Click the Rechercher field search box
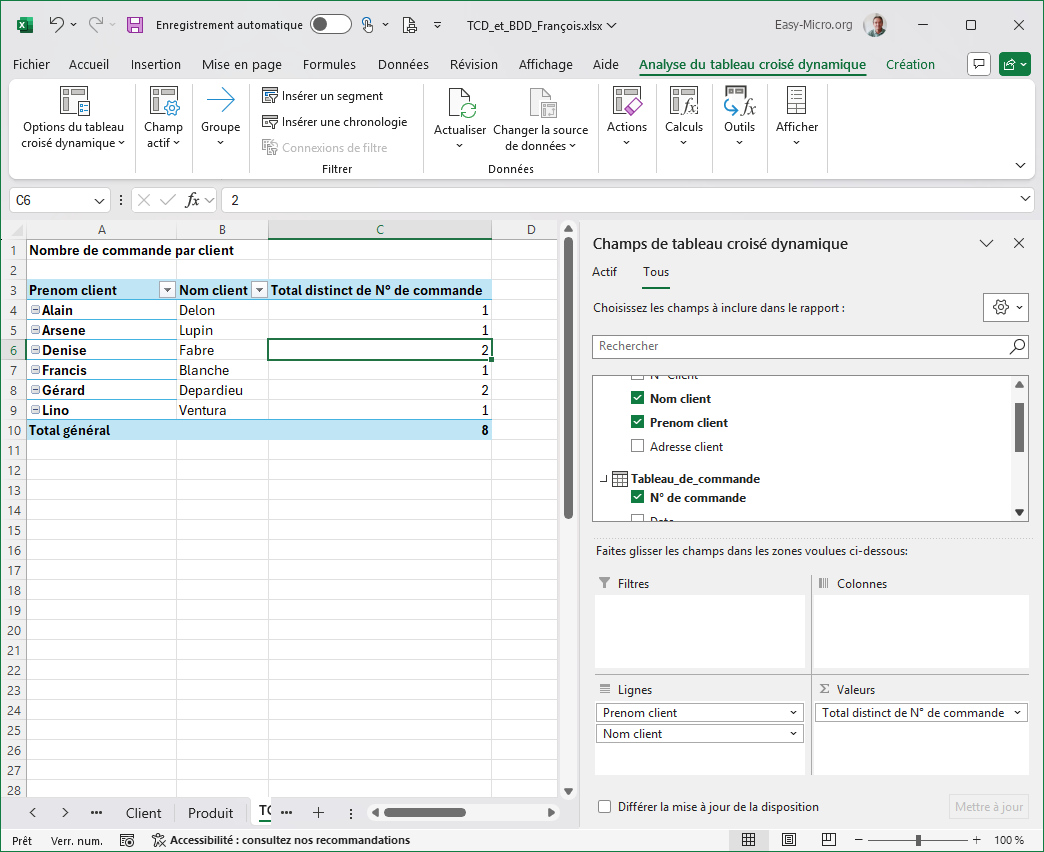 pyautogui.click(x=800, y=346)
